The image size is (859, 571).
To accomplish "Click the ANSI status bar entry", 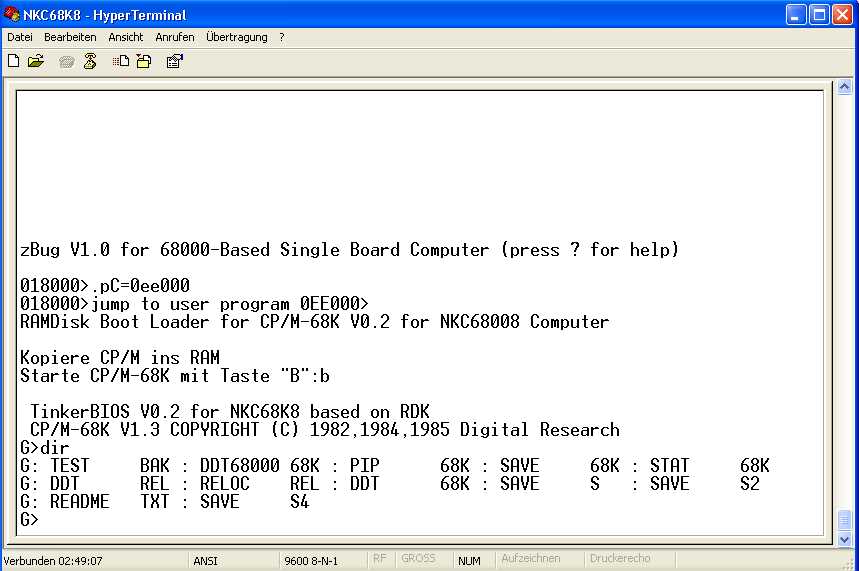I will pos(205,561).
